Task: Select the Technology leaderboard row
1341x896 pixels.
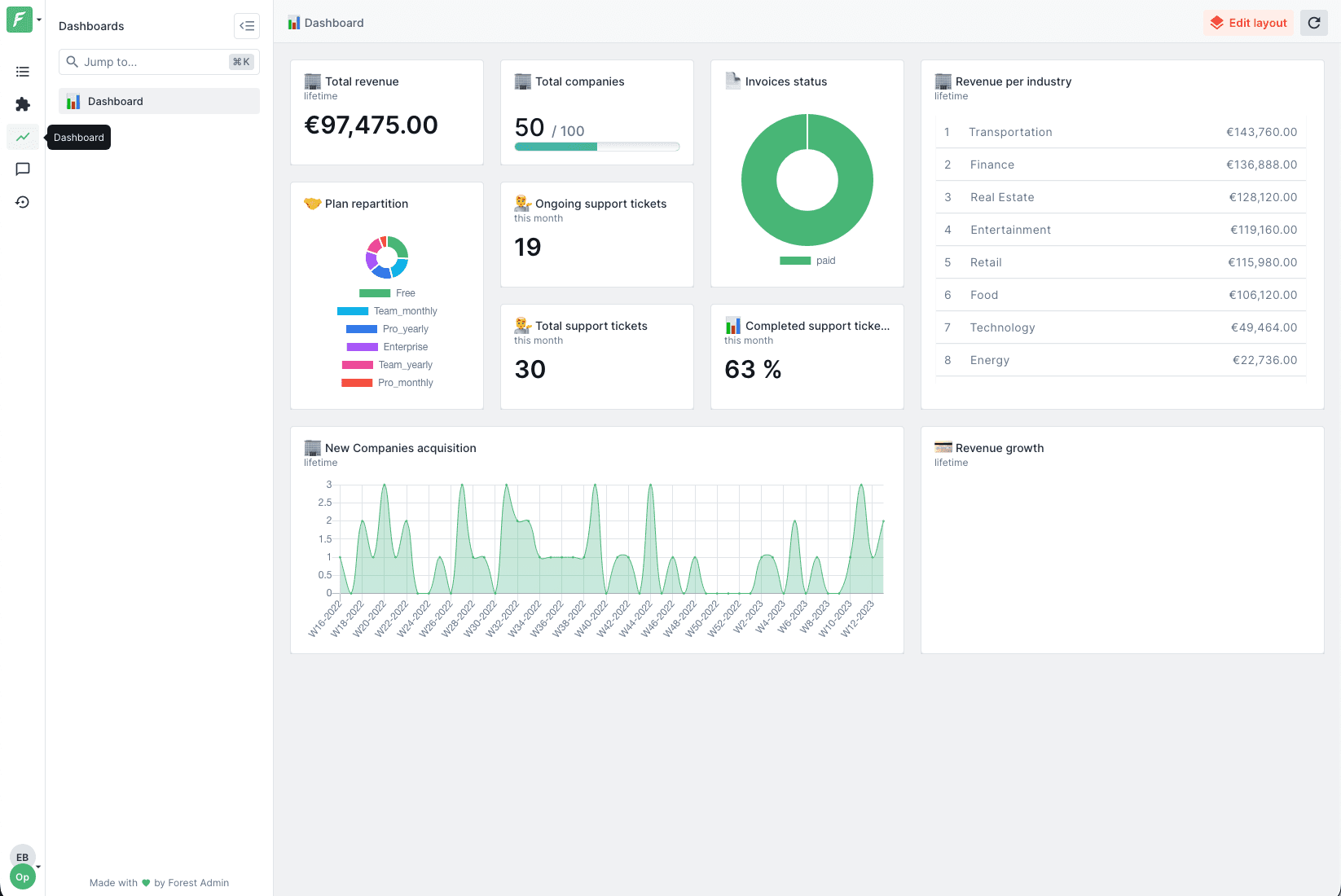Action: (x=1121, y=327)
